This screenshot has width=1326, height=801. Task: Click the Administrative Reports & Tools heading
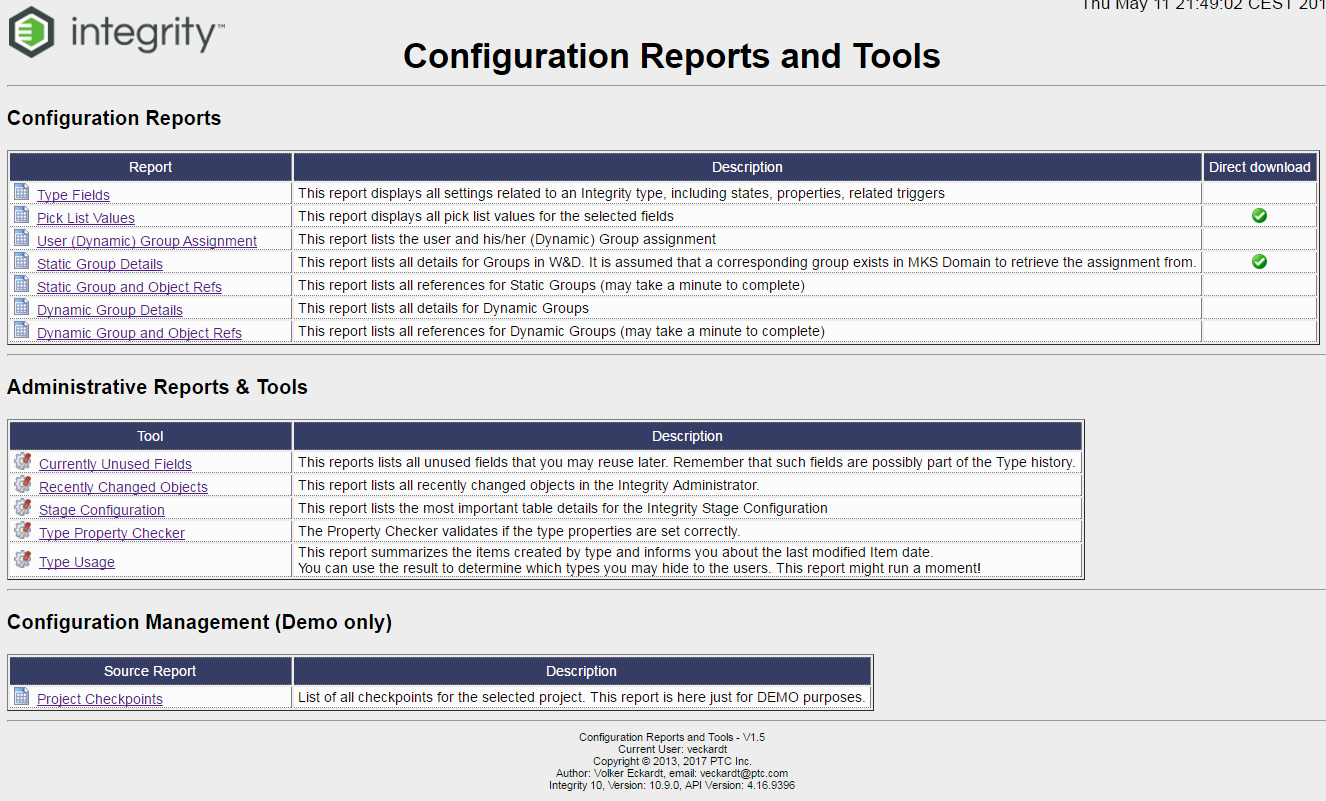(x=157, y=387)
